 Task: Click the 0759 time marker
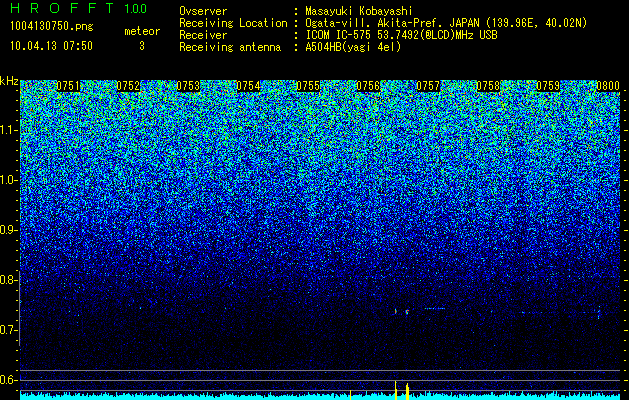pyautogui.click(x=548, y=86)
